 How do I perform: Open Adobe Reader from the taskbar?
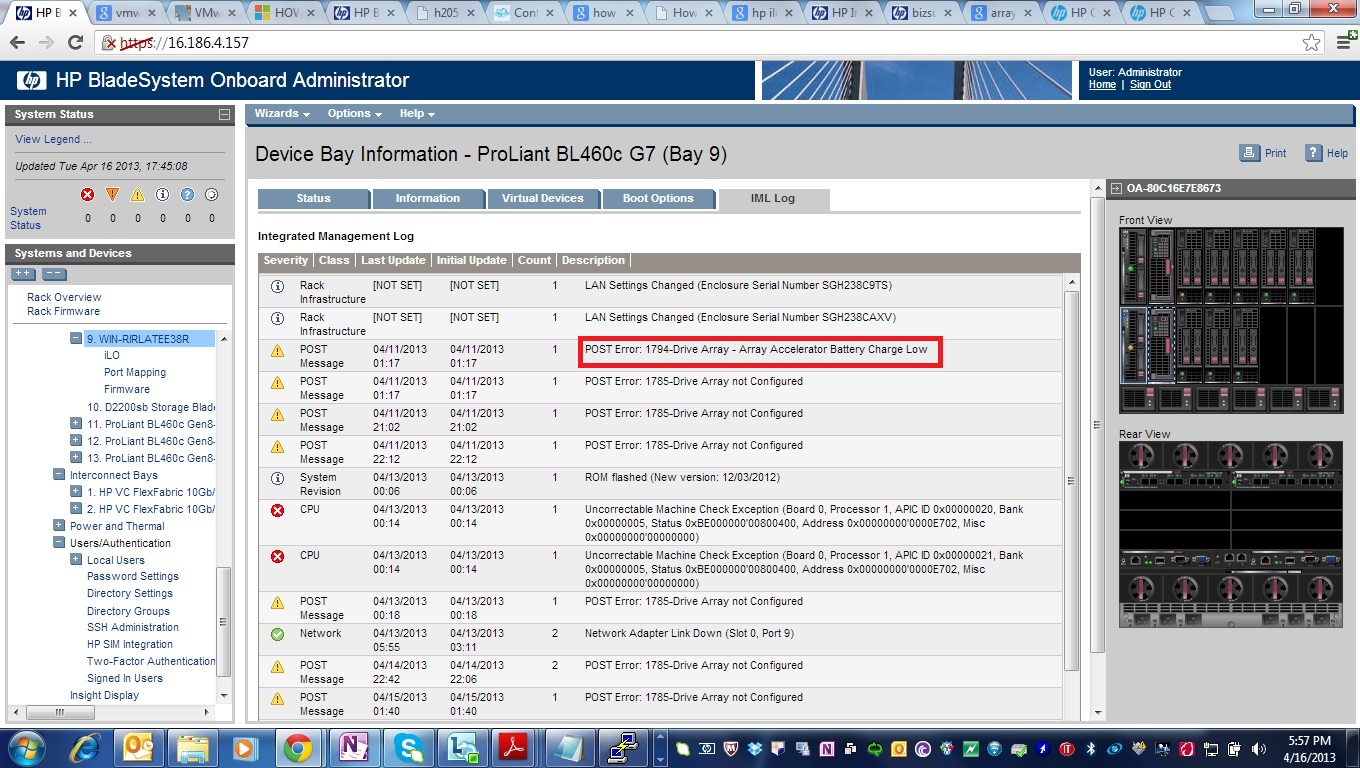(x=512, y=747)
